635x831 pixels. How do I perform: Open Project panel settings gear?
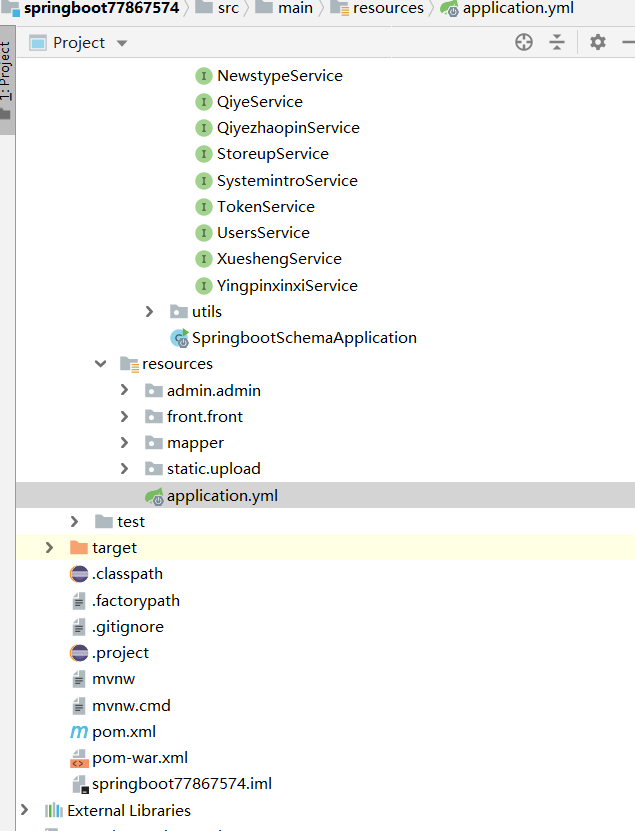[598, 42]
